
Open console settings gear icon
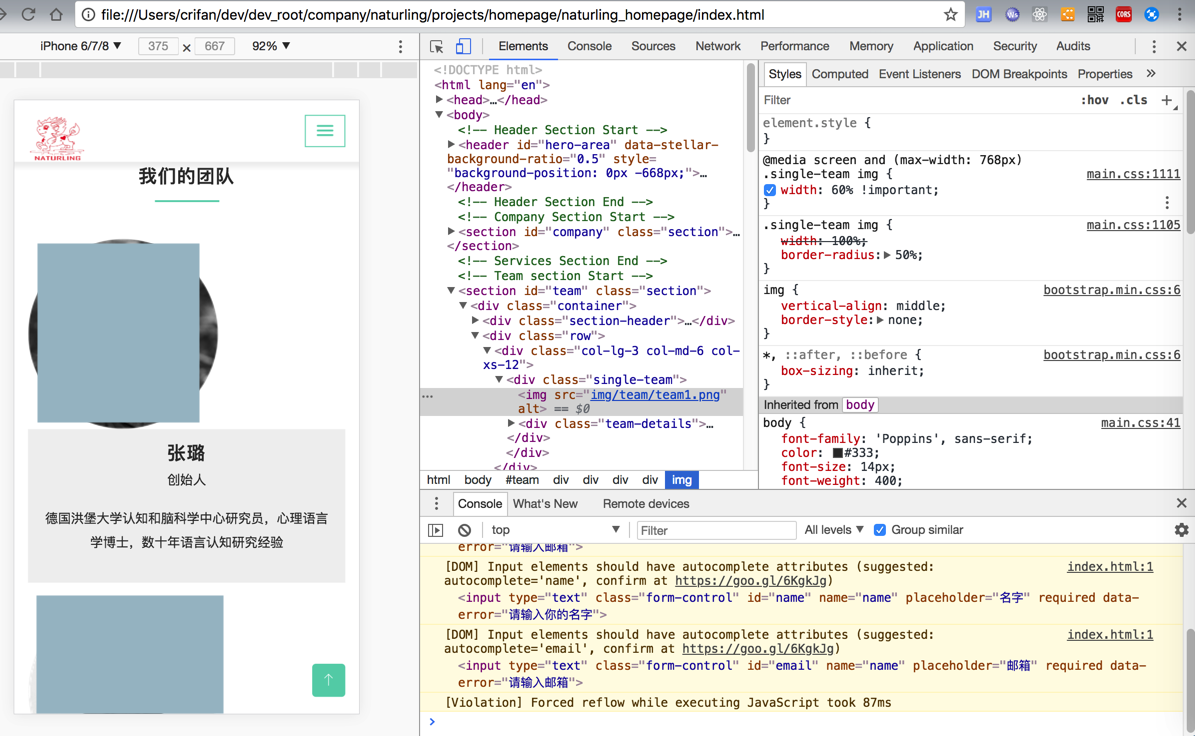[x=1181, y=530]
